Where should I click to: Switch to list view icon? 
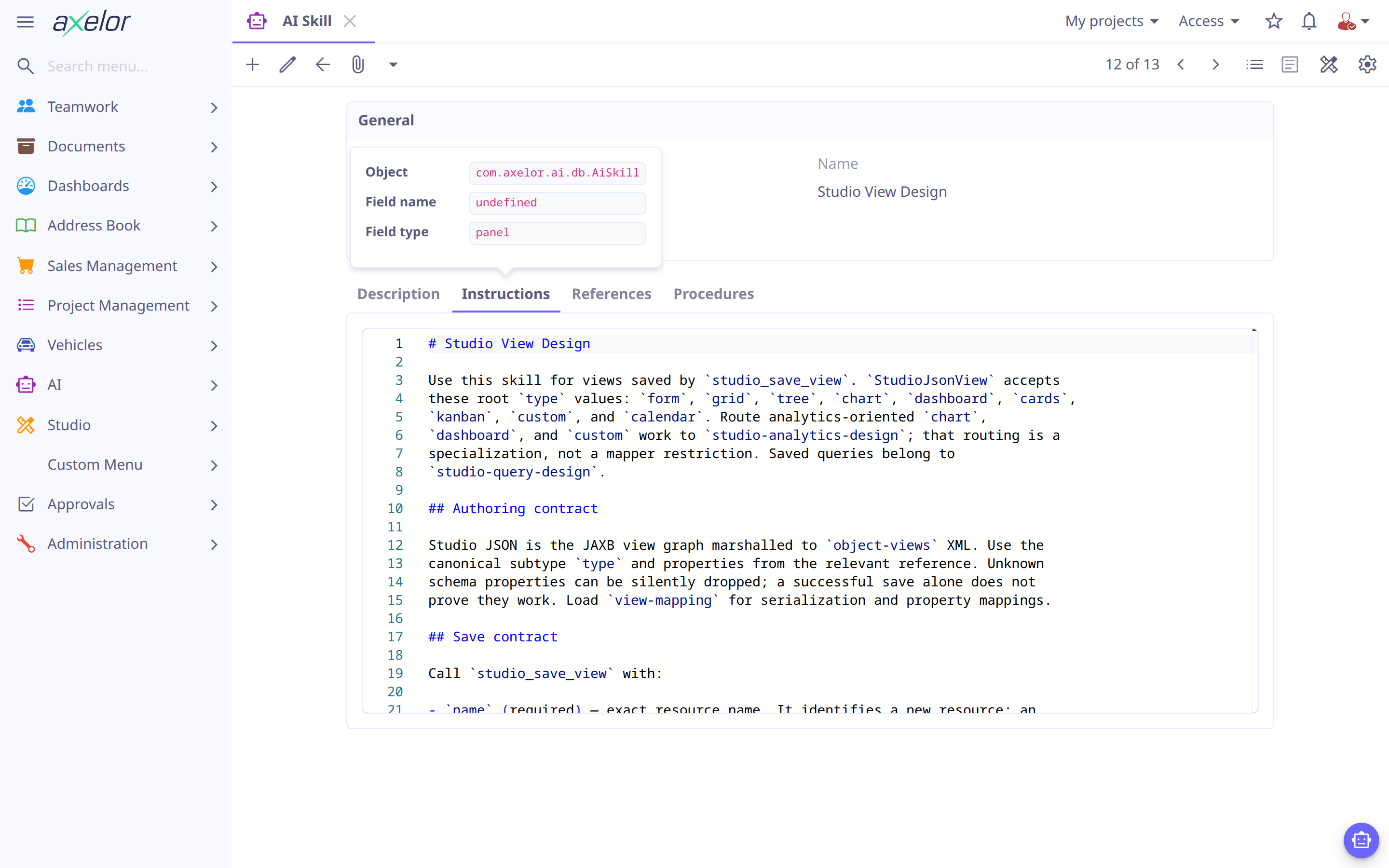click(x=1255, y=64)
